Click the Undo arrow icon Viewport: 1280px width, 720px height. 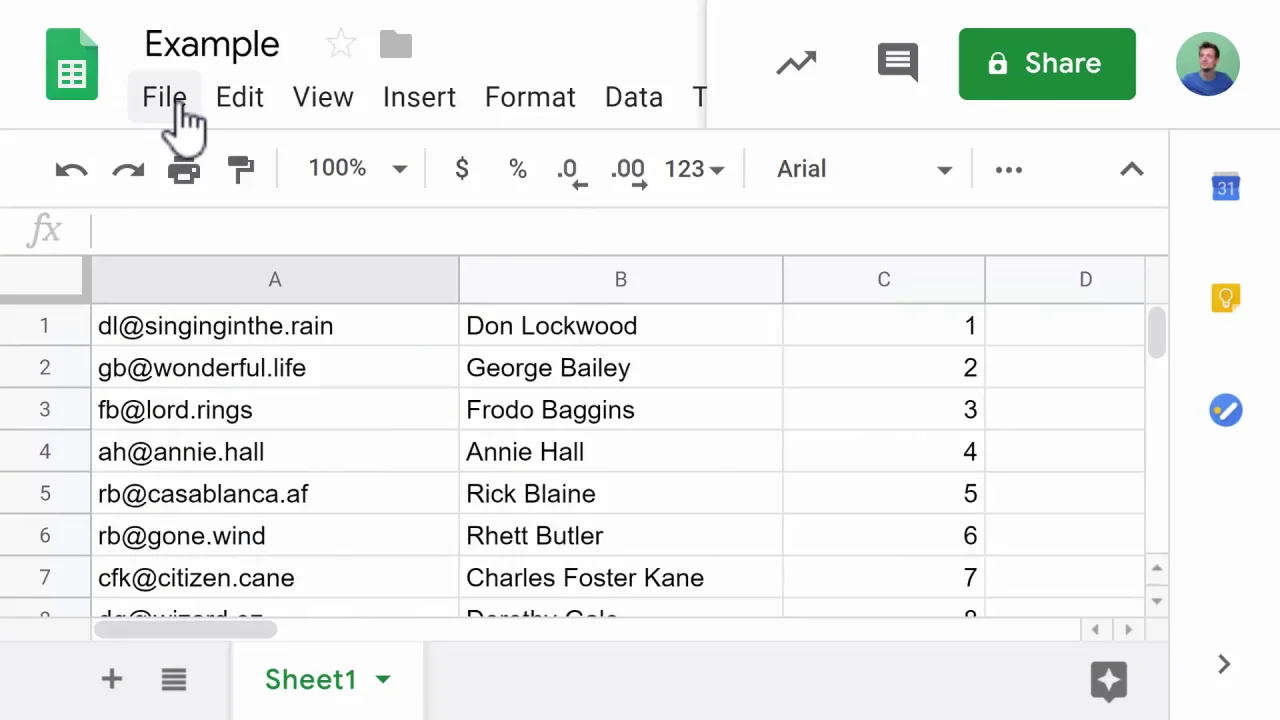click(x=71, y=170)
